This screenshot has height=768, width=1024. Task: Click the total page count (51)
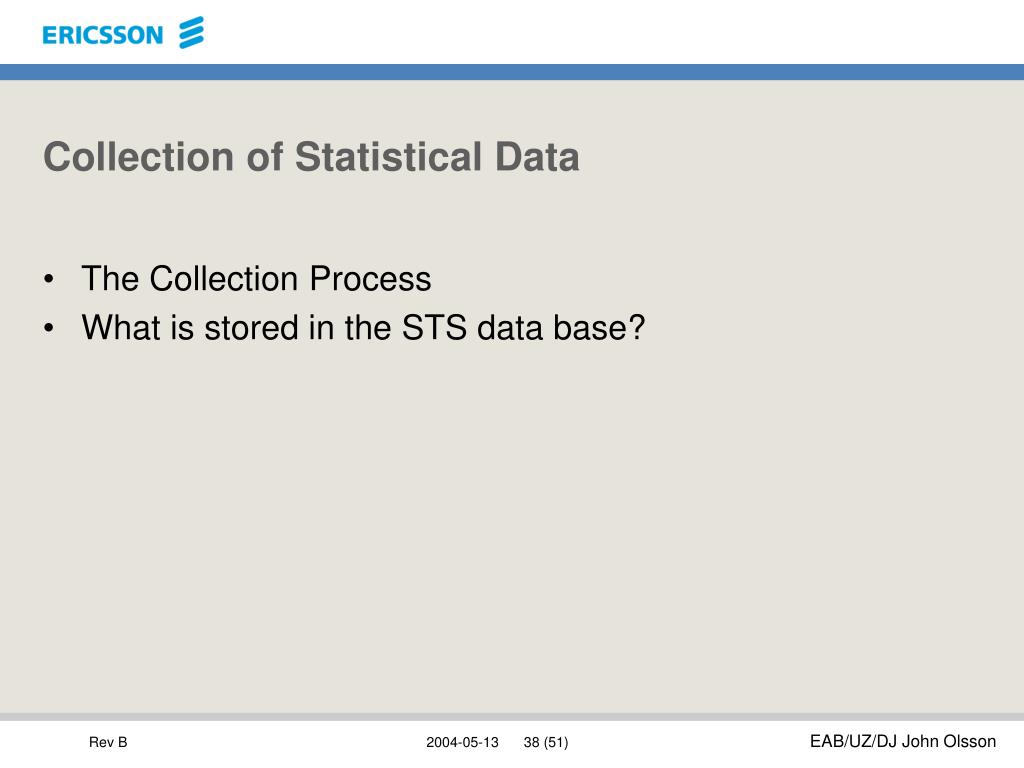556,743
